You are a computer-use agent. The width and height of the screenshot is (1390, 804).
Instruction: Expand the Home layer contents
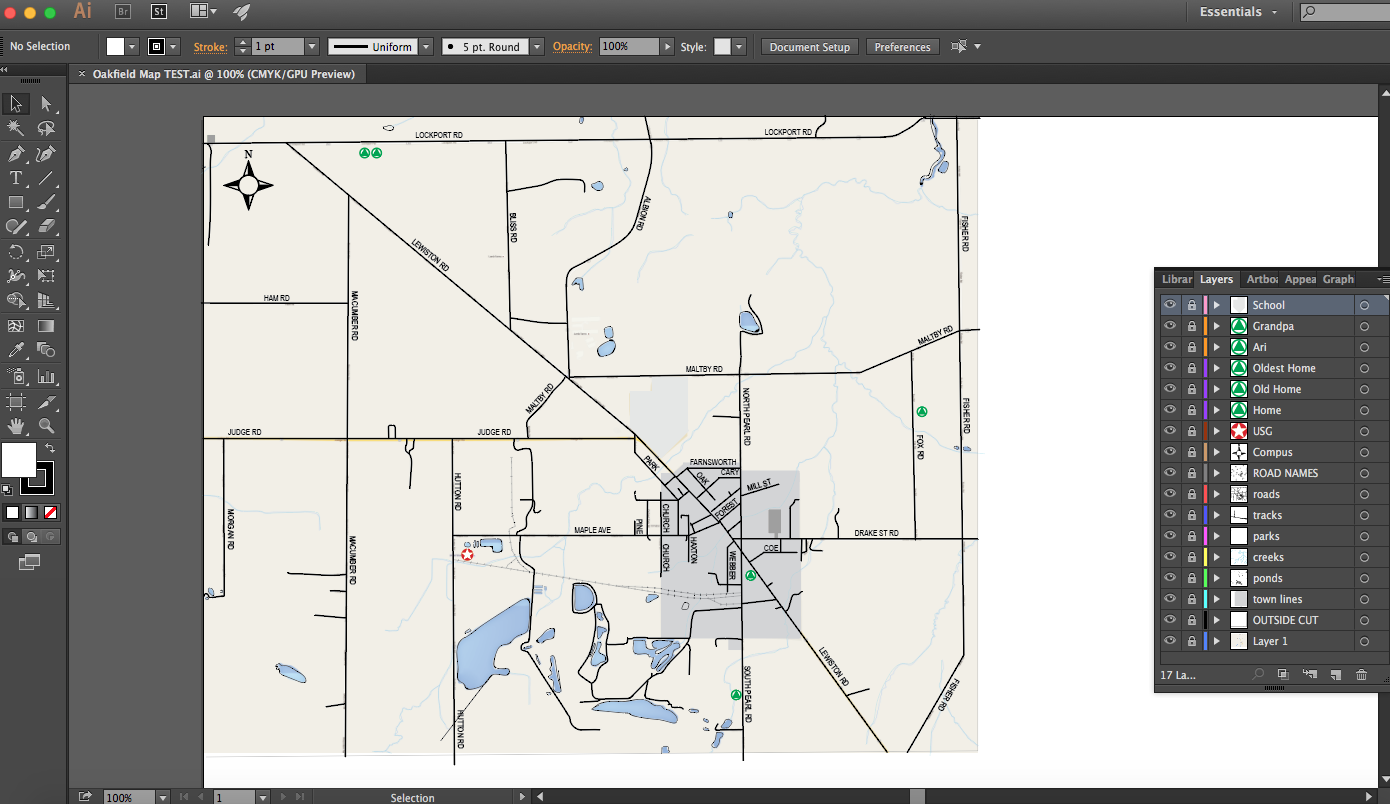coord(1217,410)
